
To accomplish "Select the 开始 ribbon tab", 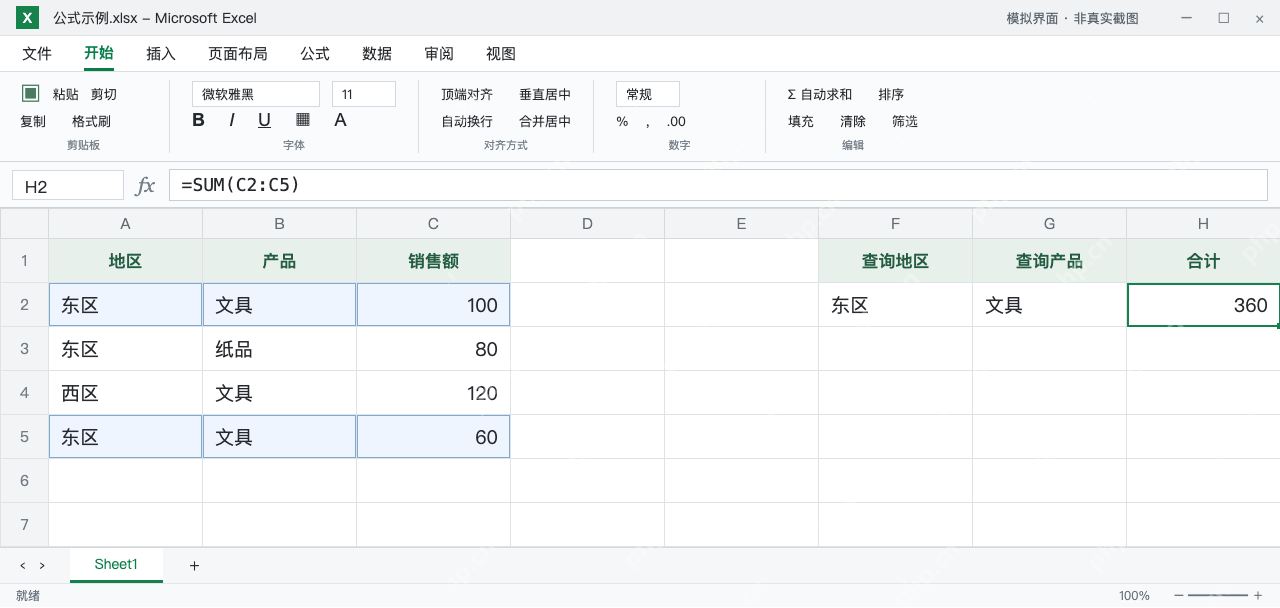I will pyautogui.click(x=99, y=53).
